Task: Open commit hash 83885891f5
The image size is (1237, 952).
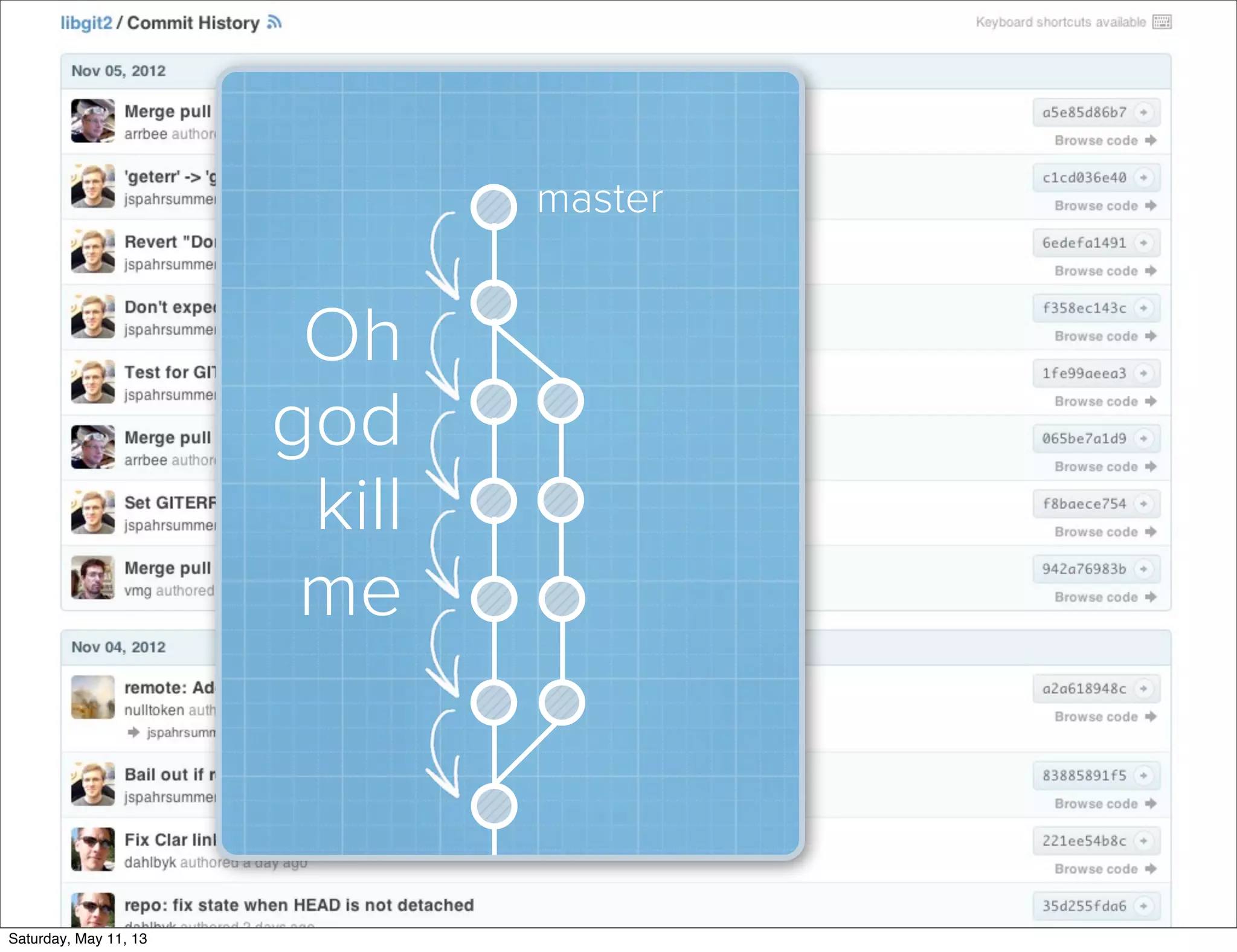Action: click(x=1084, y=776)
